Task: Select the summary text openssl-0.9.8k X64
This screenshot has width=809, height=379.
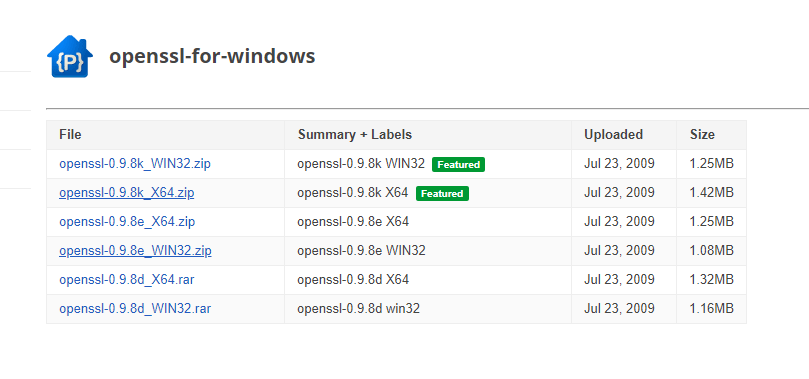Action: point(352,193)
